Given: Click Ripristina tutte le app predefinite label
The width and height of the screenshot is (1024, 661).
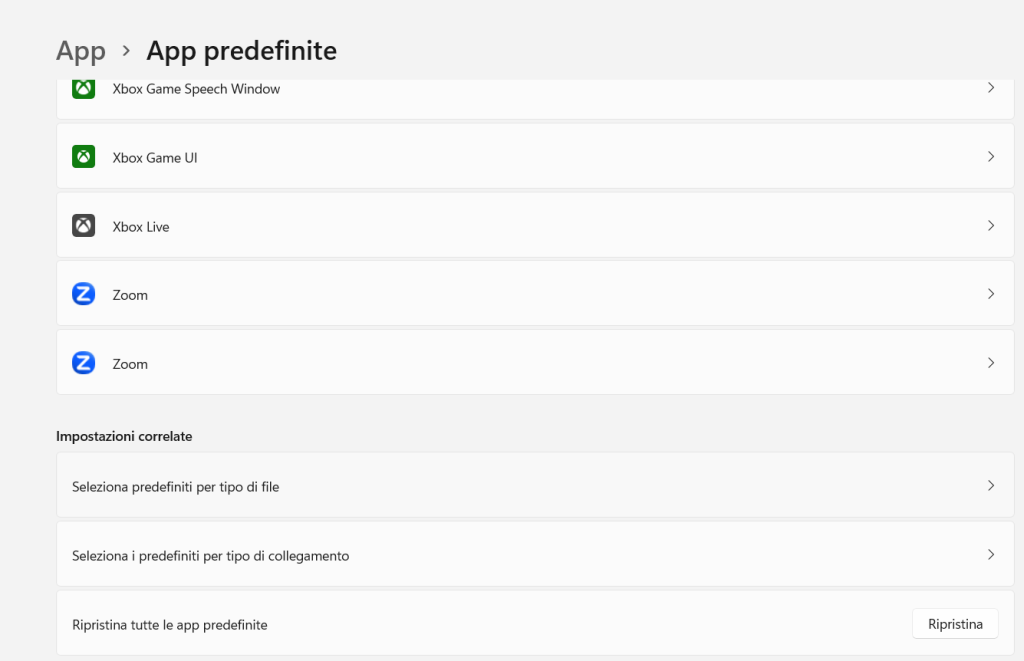Looking at the screenshot, I should tap(170, 625).
